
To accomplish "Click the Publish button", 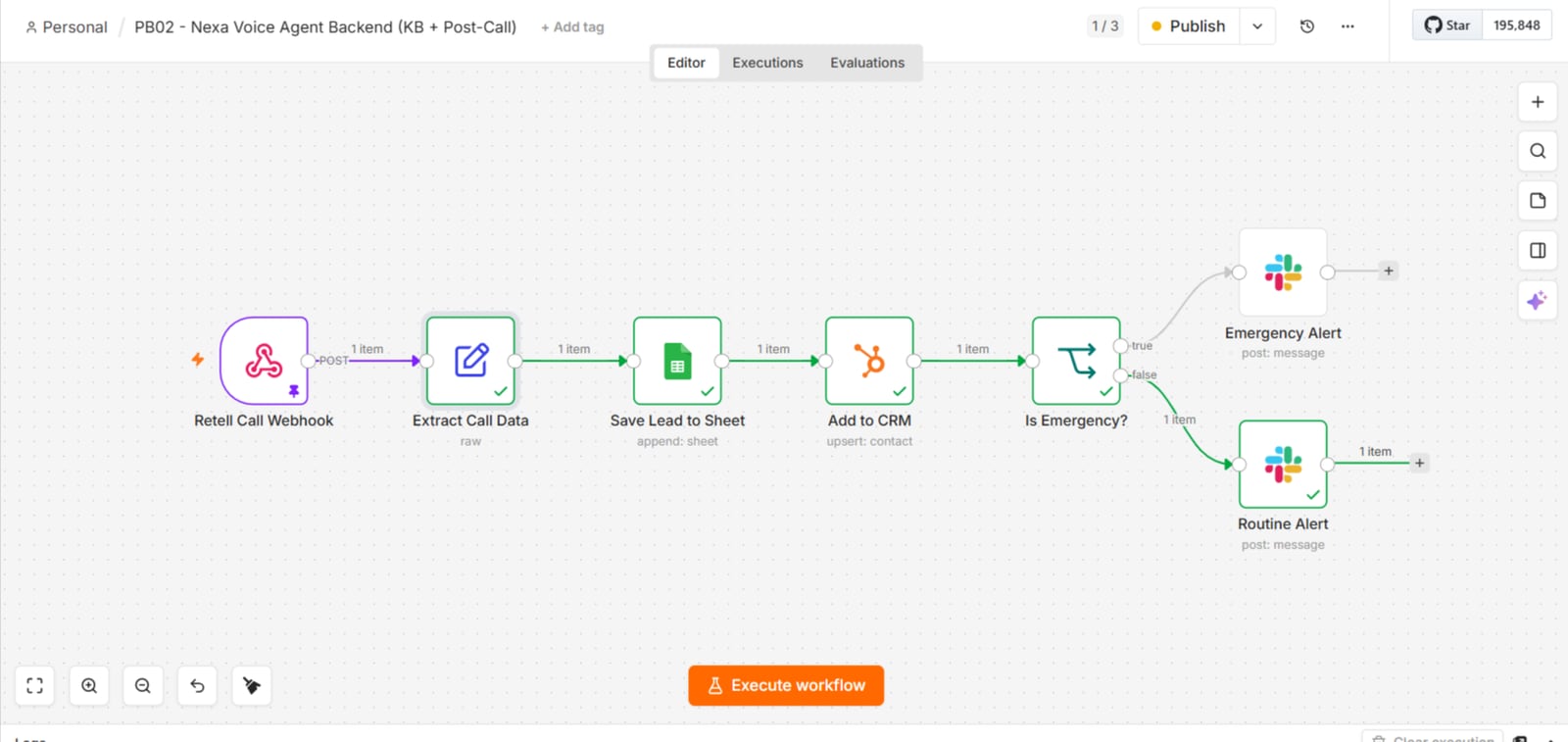I will (1189, 26).
